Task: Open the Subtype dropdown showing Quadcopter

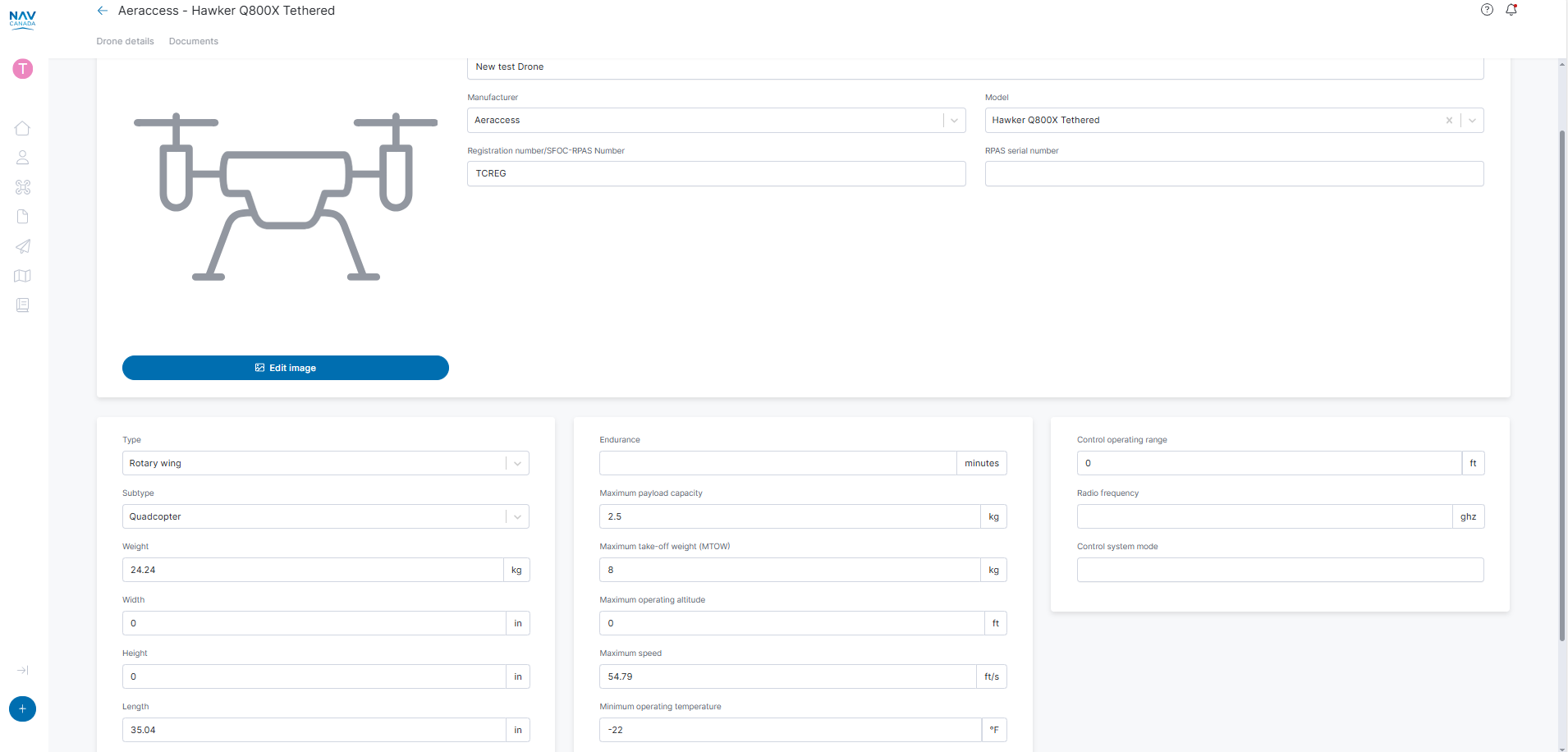Action: click(x=326, y=516)
